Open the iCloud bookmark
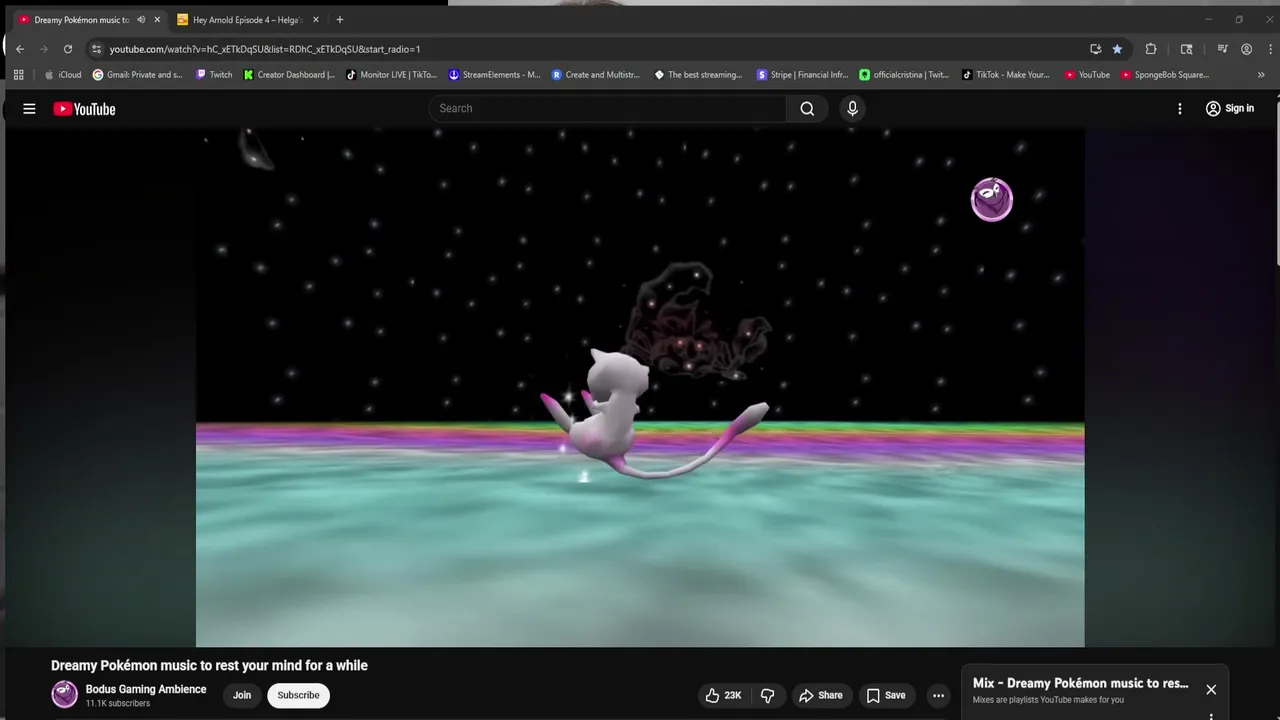 coord(63,75)
